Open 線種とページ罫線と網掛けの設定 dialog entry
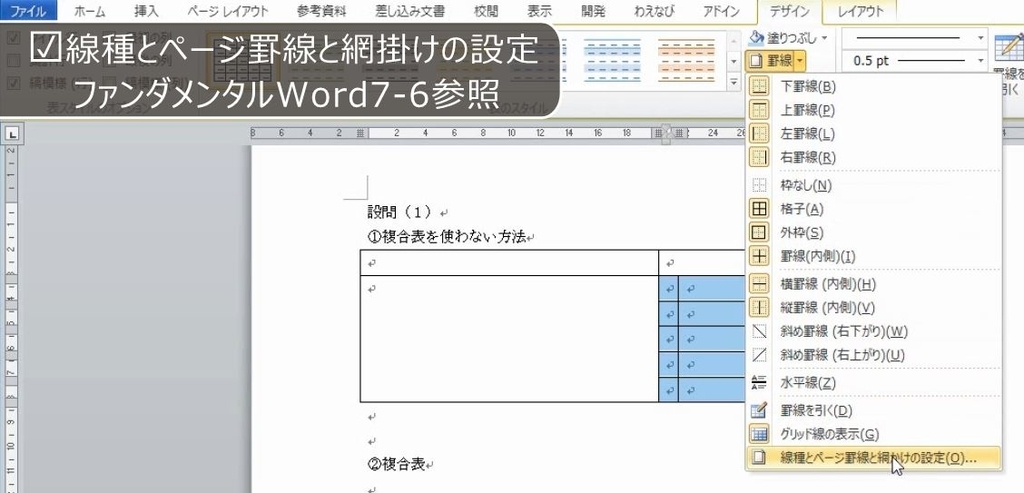The width and height of the screenshot is (1024, 493). [x=873, y=458]
